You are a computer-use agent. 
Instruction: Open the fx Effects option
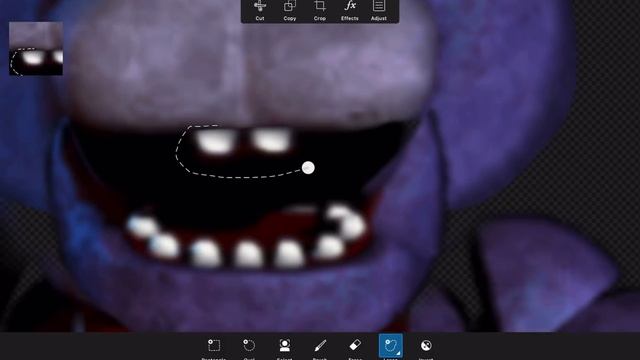350,11
